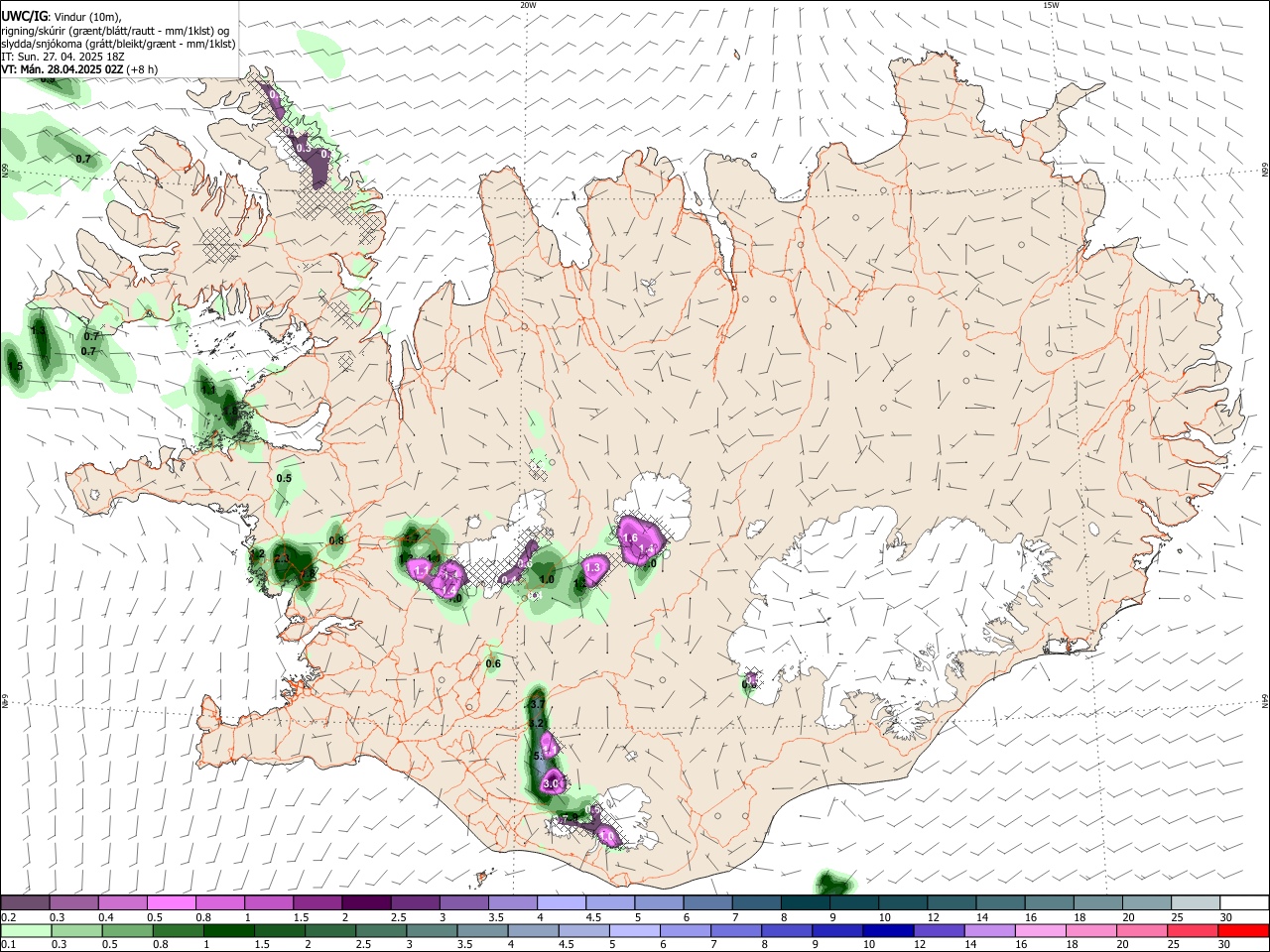Click the bright pink swatch in upper legend row
Viewport: 1270px width, 952px height.
(172, 902)
